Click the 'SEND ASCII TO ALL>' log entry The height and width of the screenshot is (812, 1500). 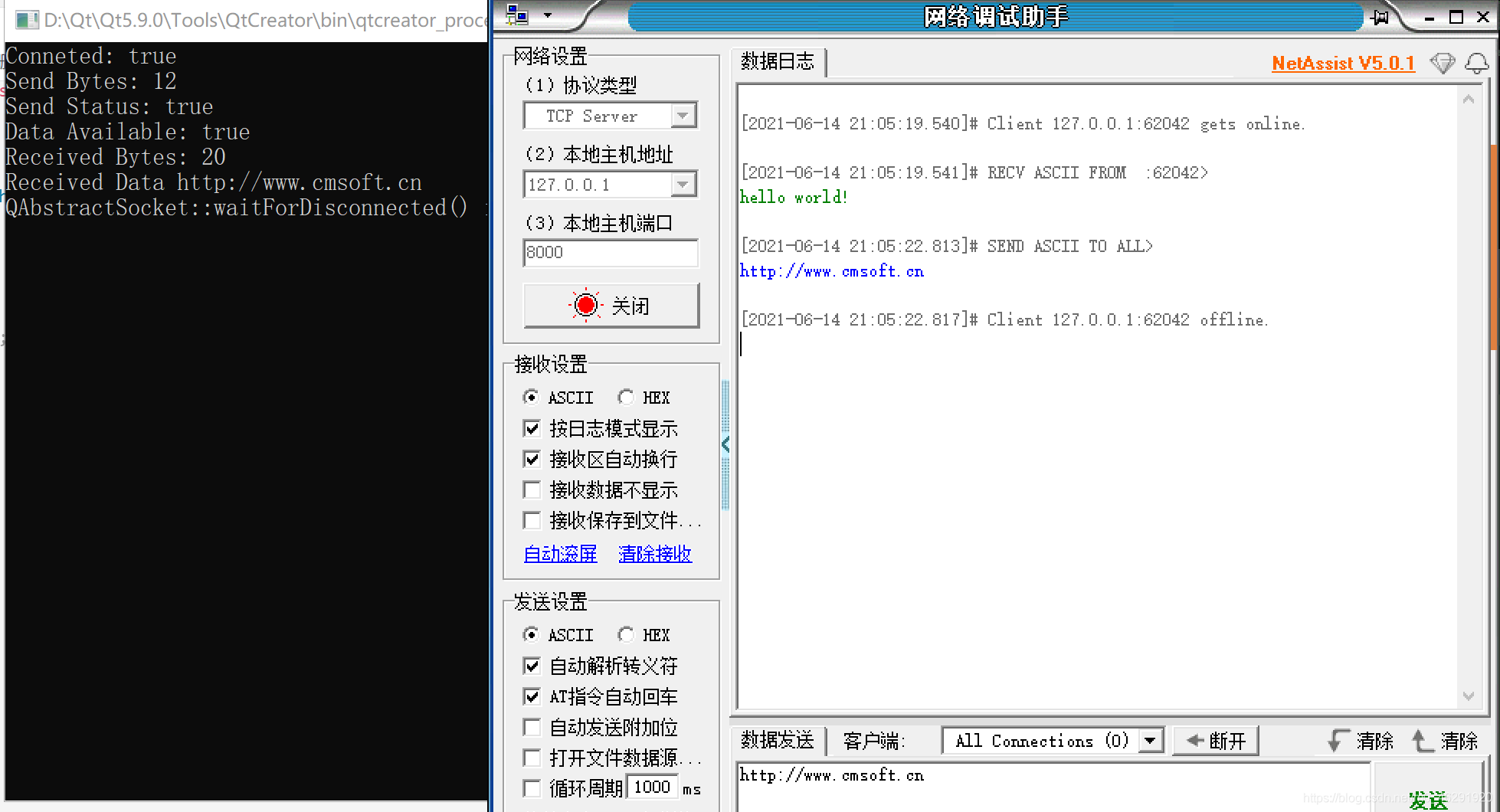pyautogui.click(x=947, y=247)
